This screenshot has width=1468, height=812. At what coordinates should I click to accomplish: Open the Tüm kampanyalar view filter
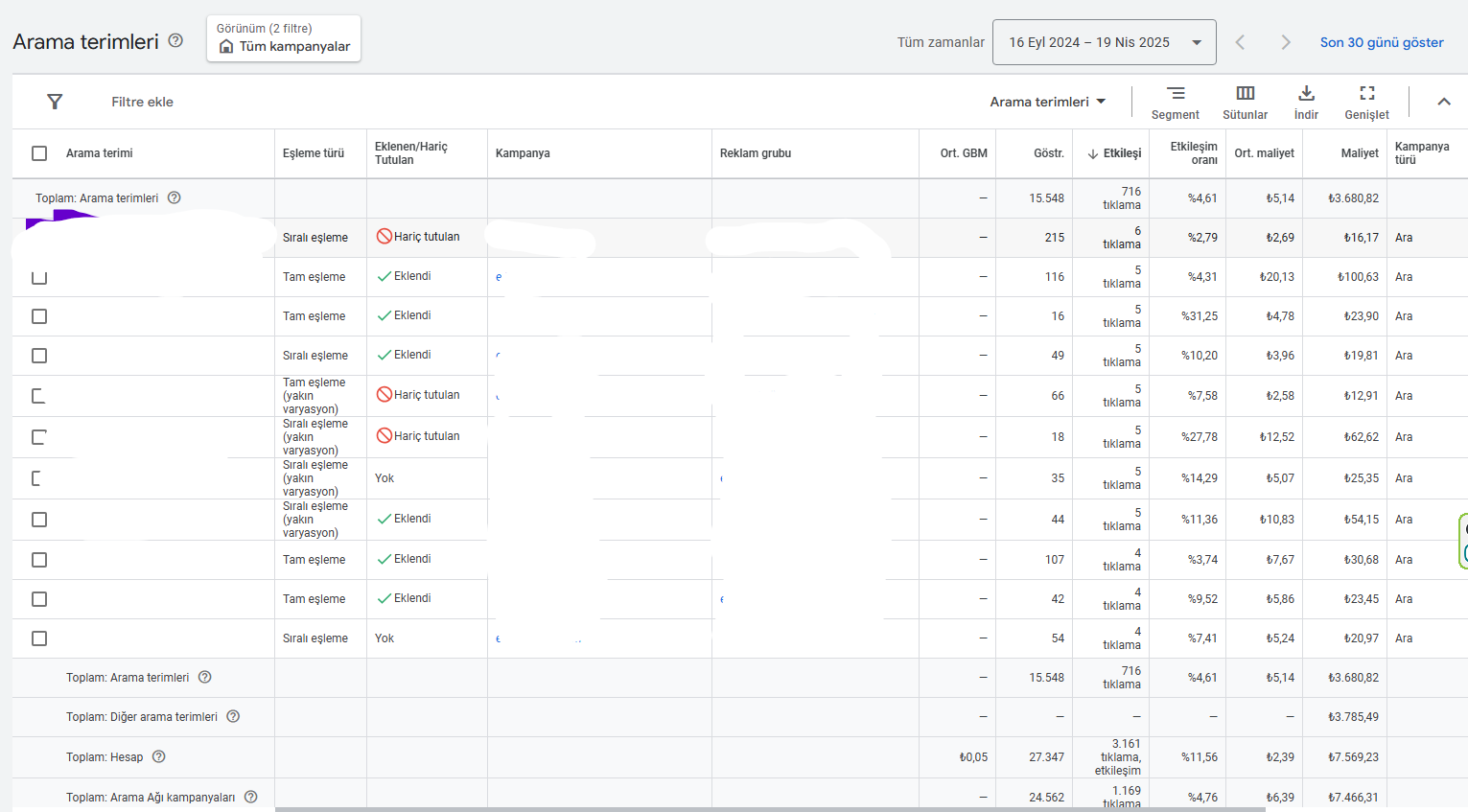tap(284, 38)
